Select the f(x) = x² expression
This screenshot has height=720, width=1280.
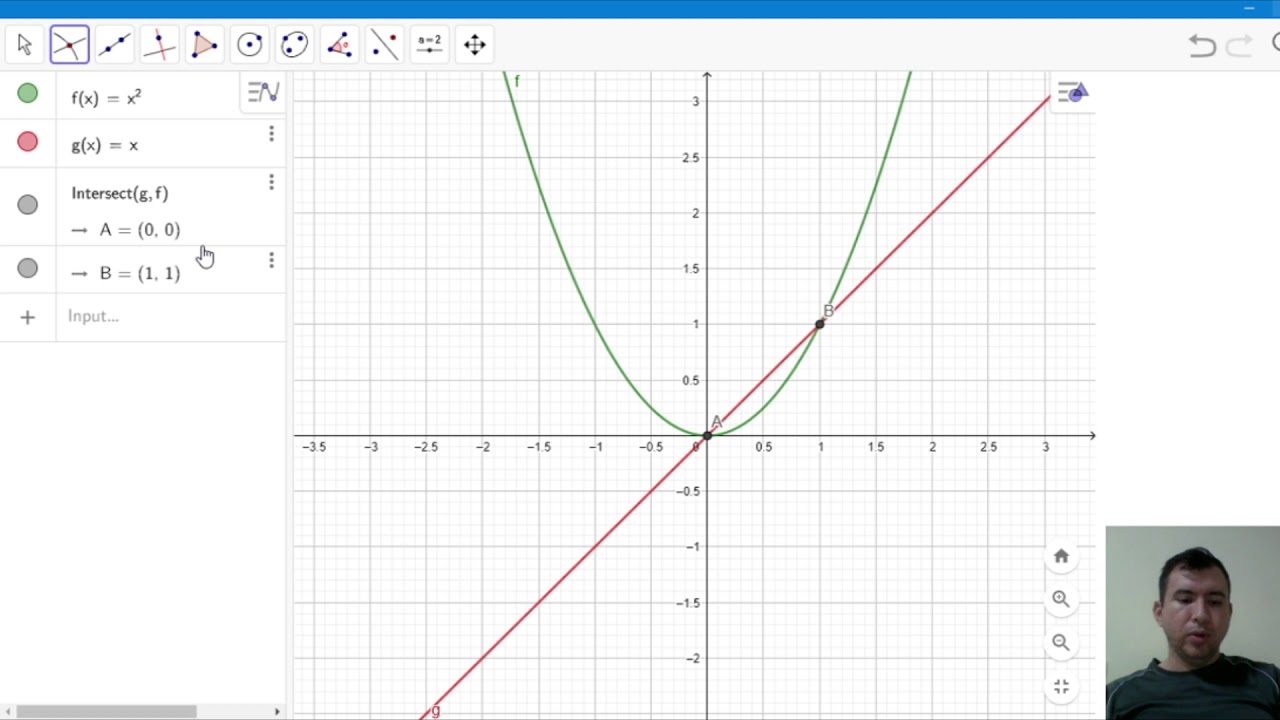pyautogui.click(x=106, y=97)
